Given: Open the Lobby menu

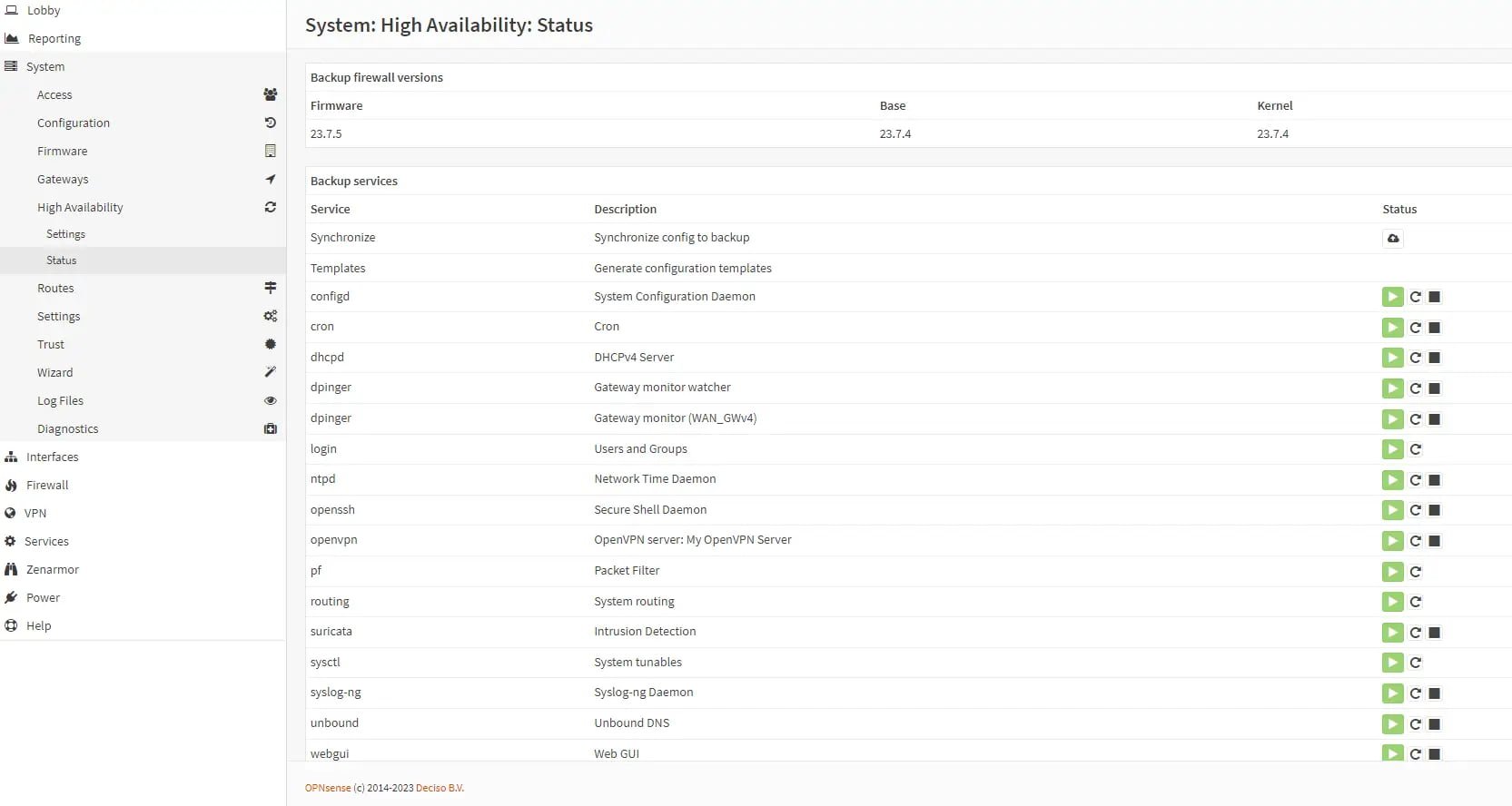Looking at the screenshot, I should click(x=143, y=10).
